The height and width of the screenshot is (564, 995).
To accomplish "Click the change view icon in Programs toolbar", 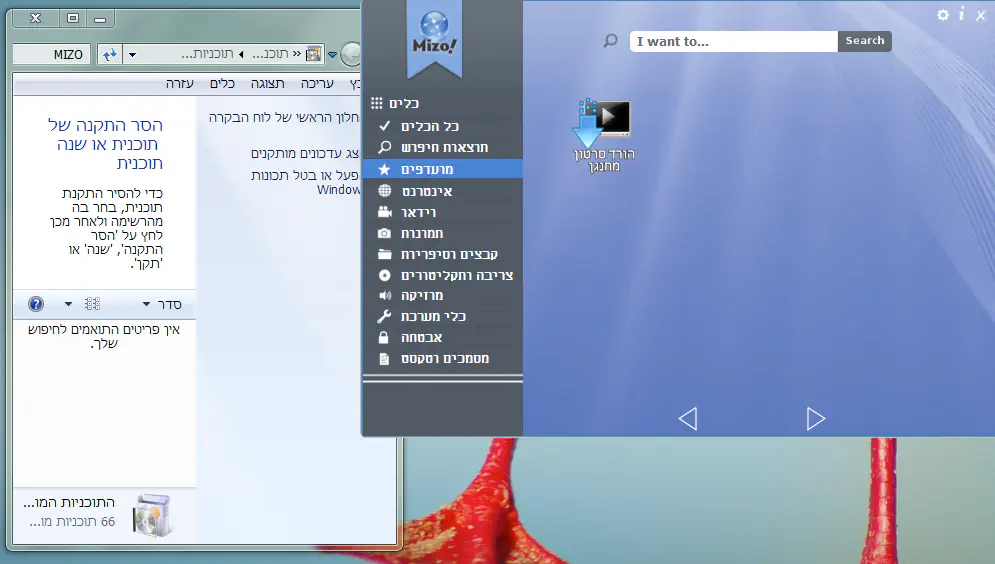I will coord(93,304).
